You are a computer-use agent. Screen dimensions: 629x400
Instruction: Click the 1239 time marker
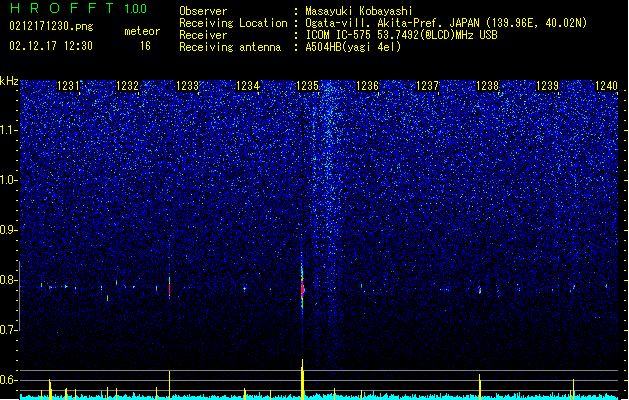tap(548, 86)
